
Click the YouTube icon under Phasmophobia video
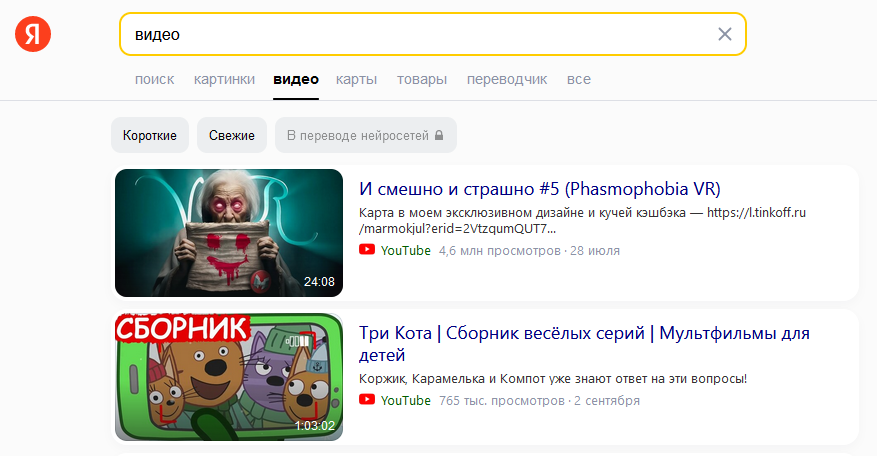(367, 250)
